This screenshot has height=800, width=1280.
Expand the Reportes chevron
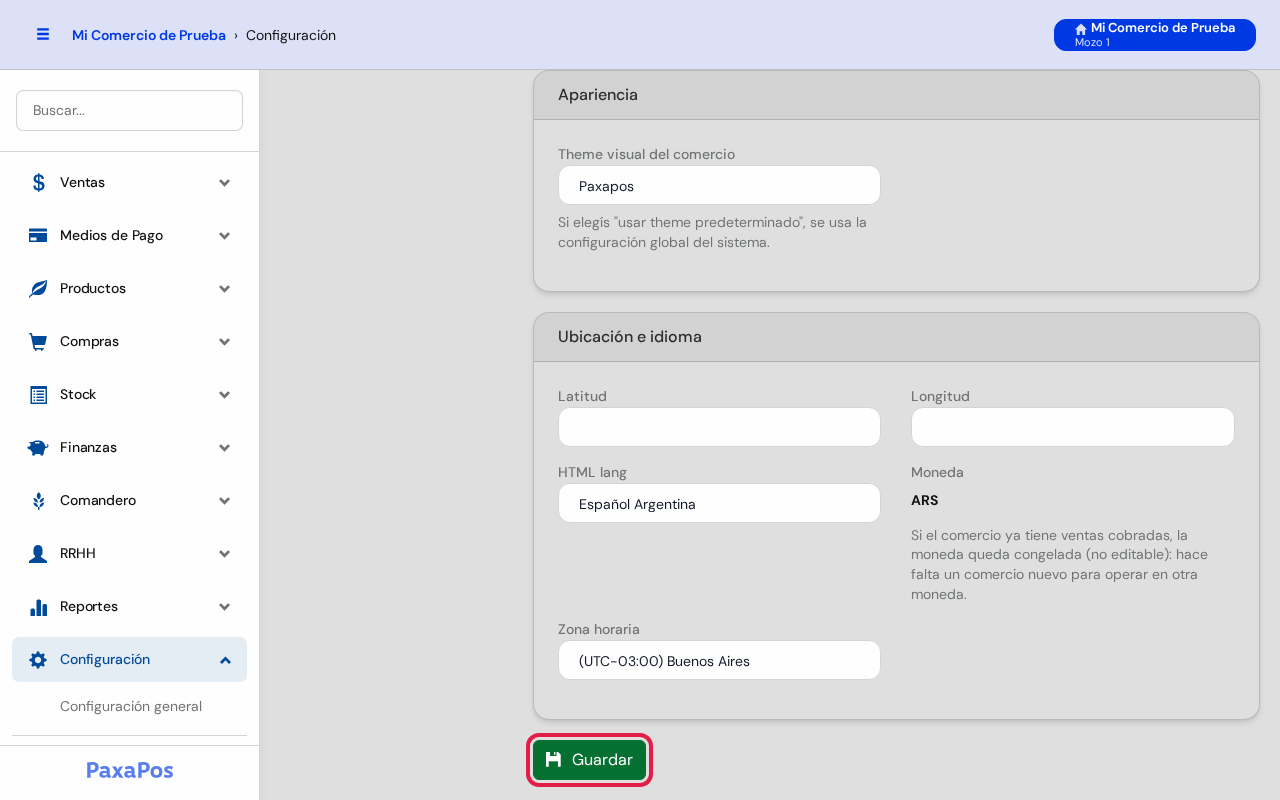point(225,607)
